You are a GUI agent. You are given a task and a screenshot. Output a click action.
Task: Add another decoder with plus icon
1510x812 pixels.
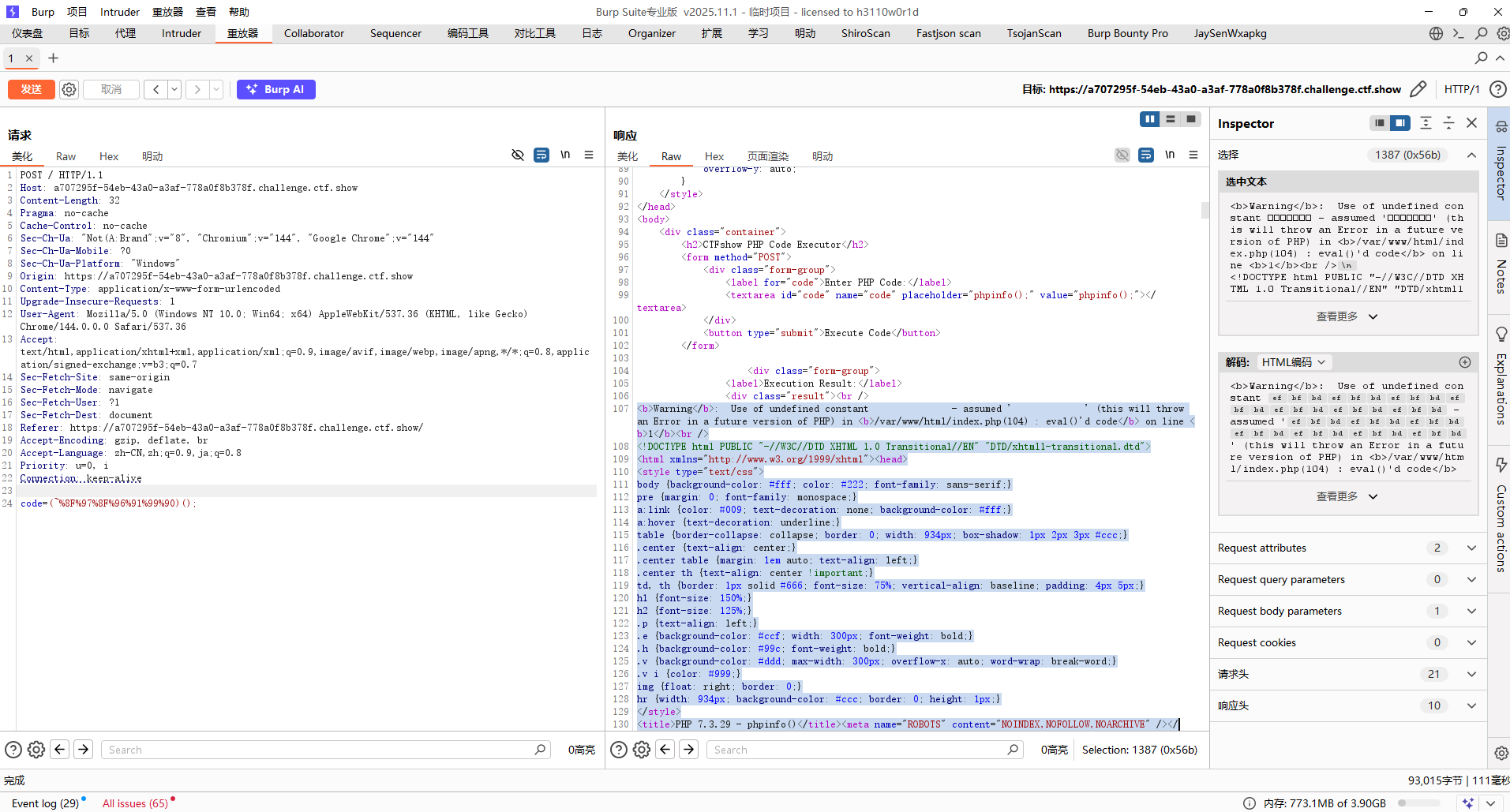(1465, 362)
